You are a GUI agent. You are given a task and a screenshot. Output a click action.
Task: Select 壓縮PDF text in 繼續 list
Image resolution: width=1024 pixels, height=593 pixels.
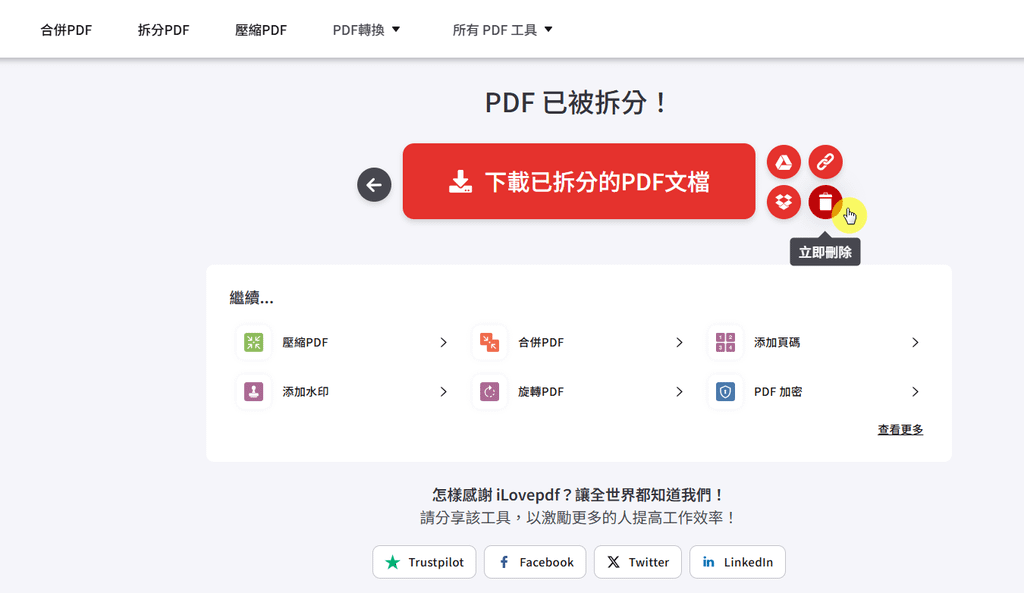pos(305,342)
